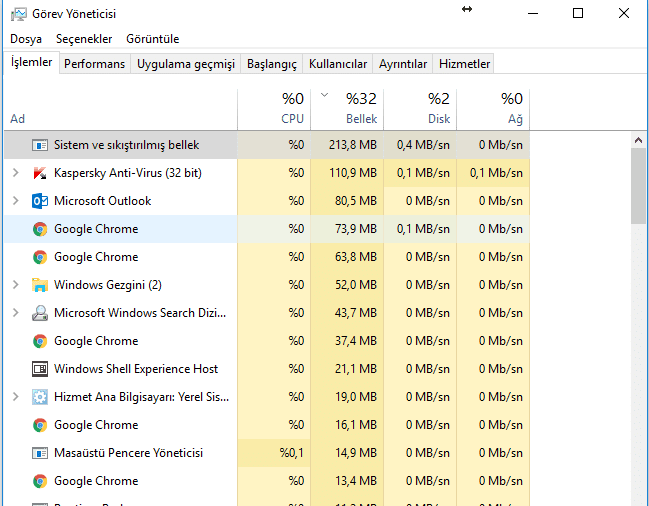Select the Kaspersky Anti-Virus (32 bit) row
Screen dimensions: 649x506
(267, 173)
